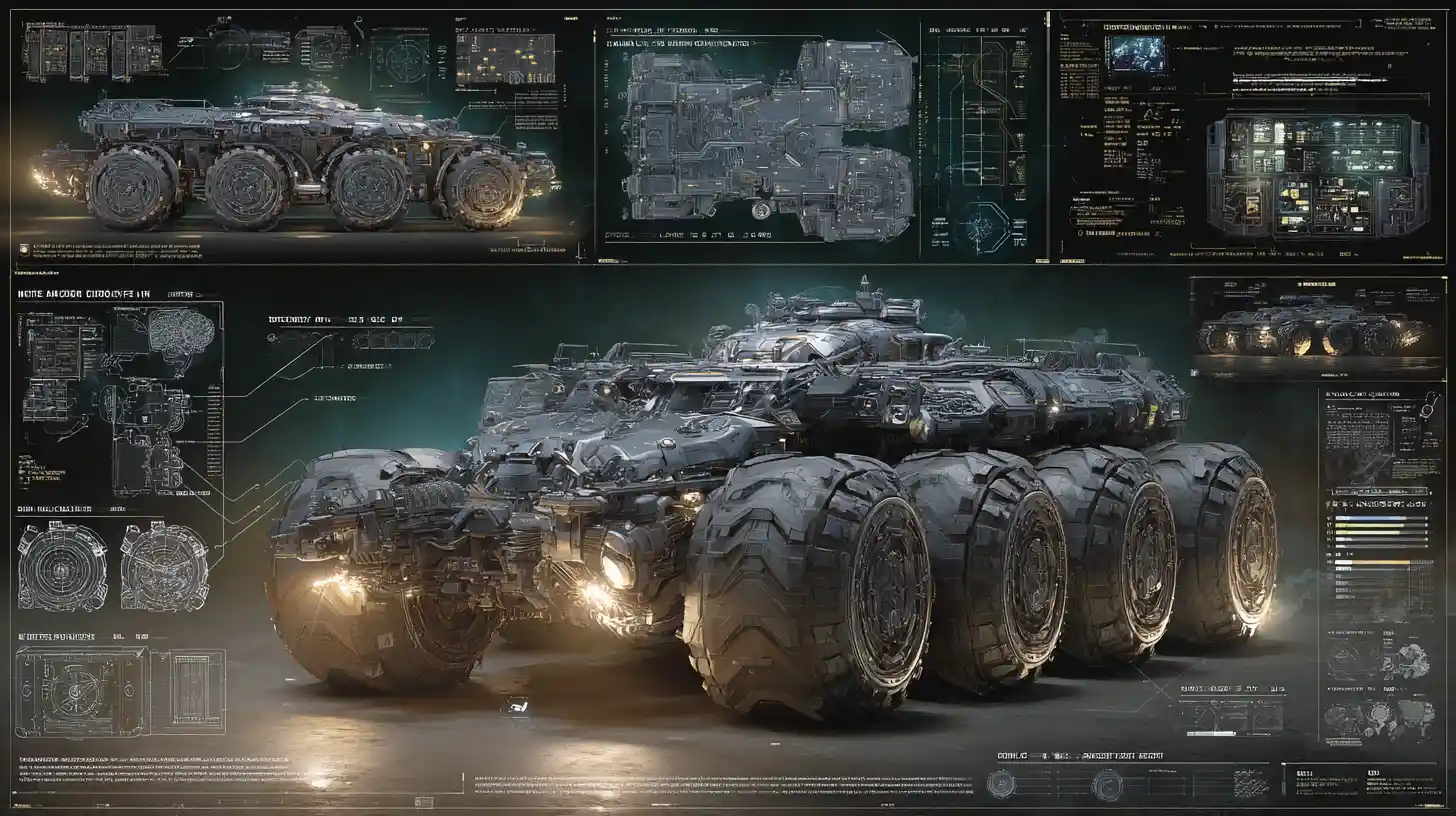Select the small angled vehicle preview thumbnail
Viewport: 1456px width, 816px height.
click(1318, 328)
